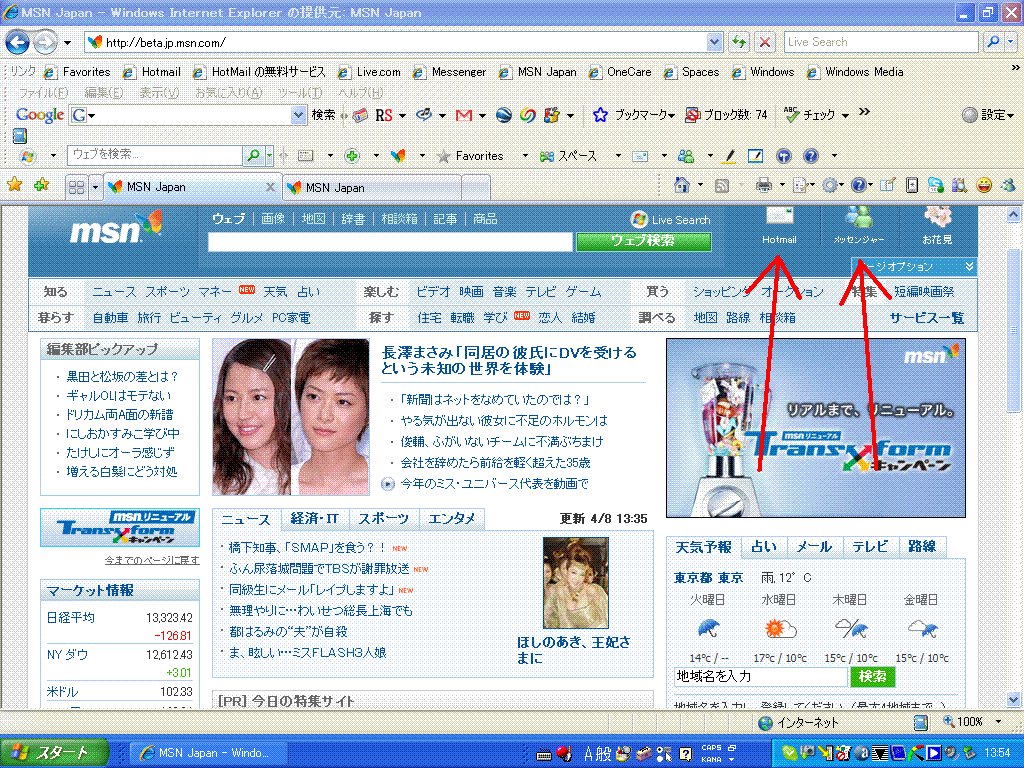Click the Tools gear icon

point(829,186)
